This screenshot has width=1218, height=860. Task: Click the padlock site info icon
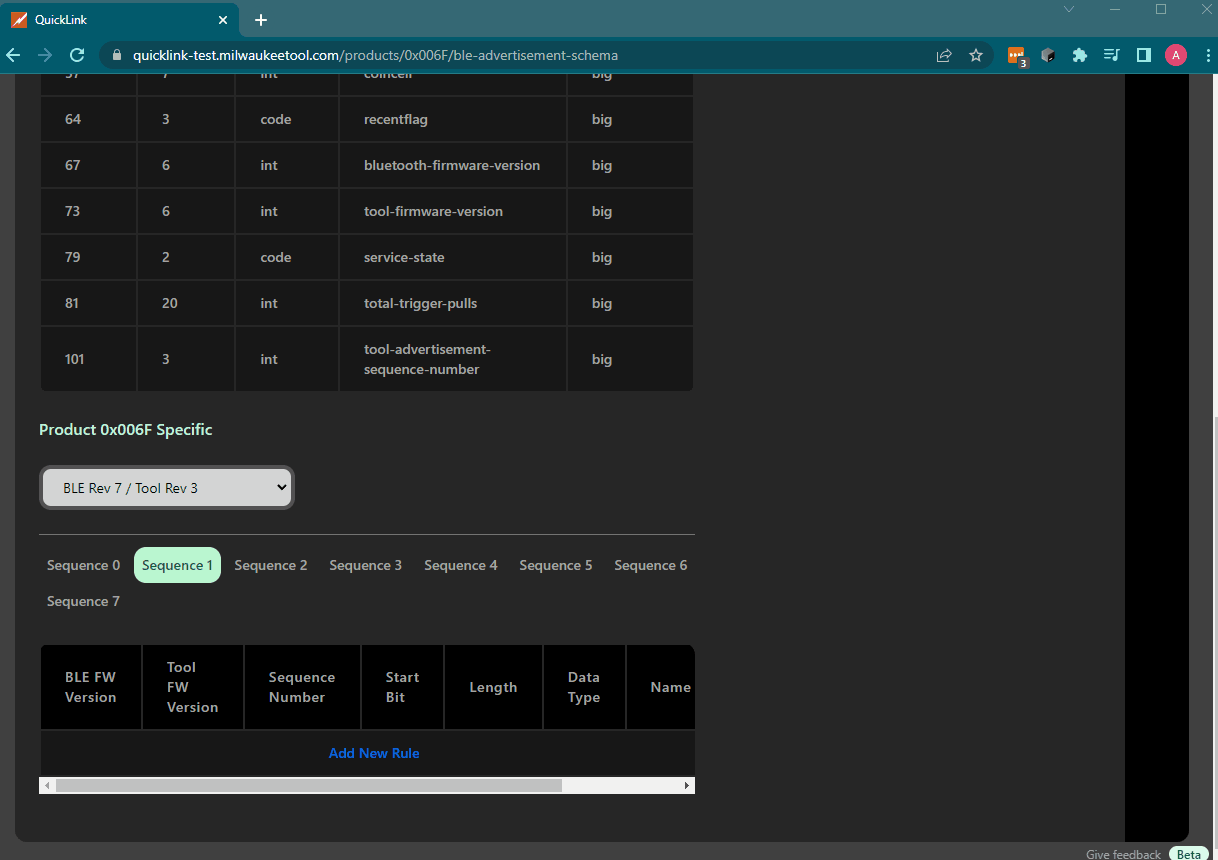[x=117, y=56]
